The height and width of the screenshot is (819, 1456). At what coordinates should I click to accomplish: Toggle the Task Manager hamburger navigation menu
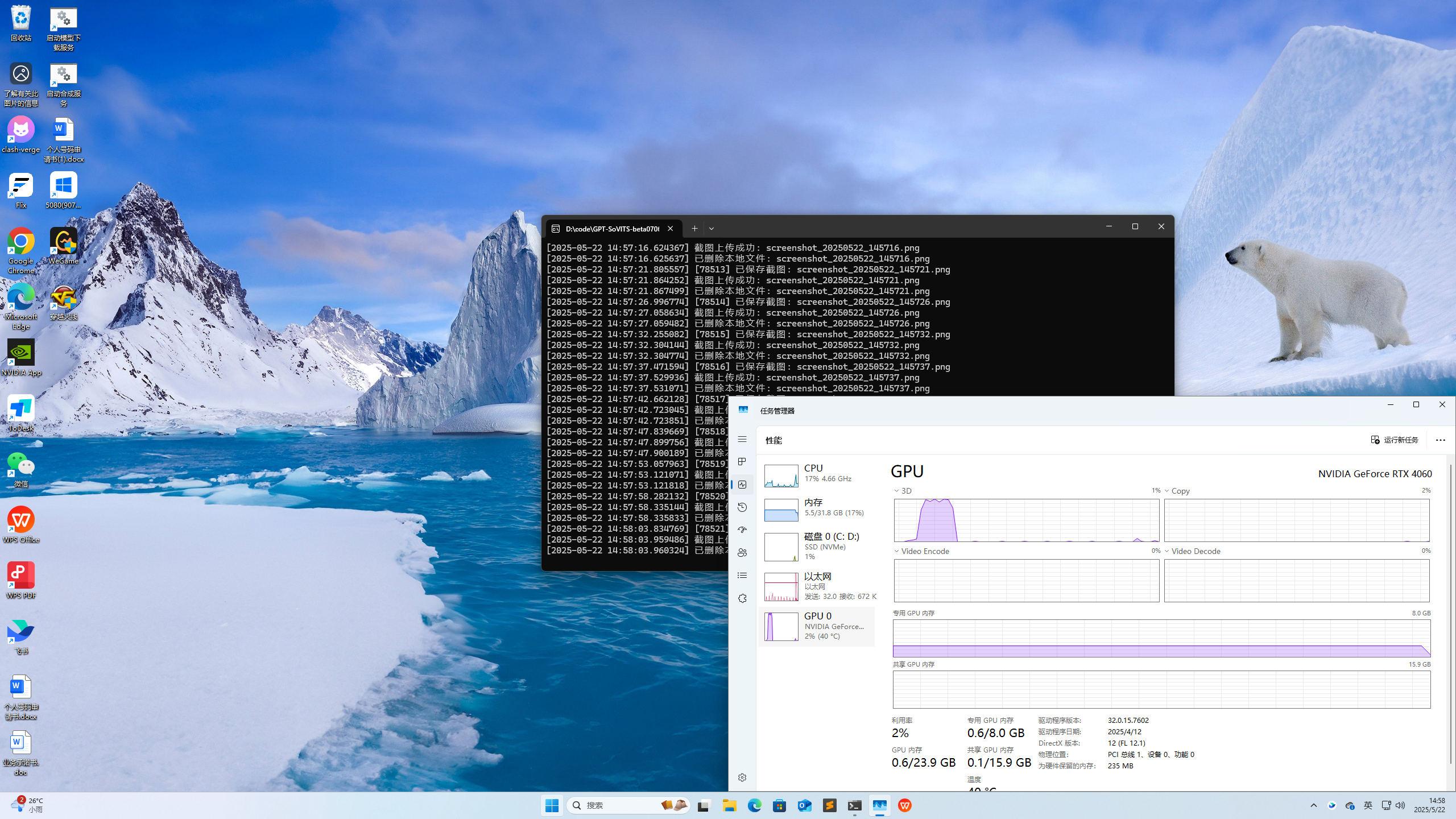click(742, 439)
